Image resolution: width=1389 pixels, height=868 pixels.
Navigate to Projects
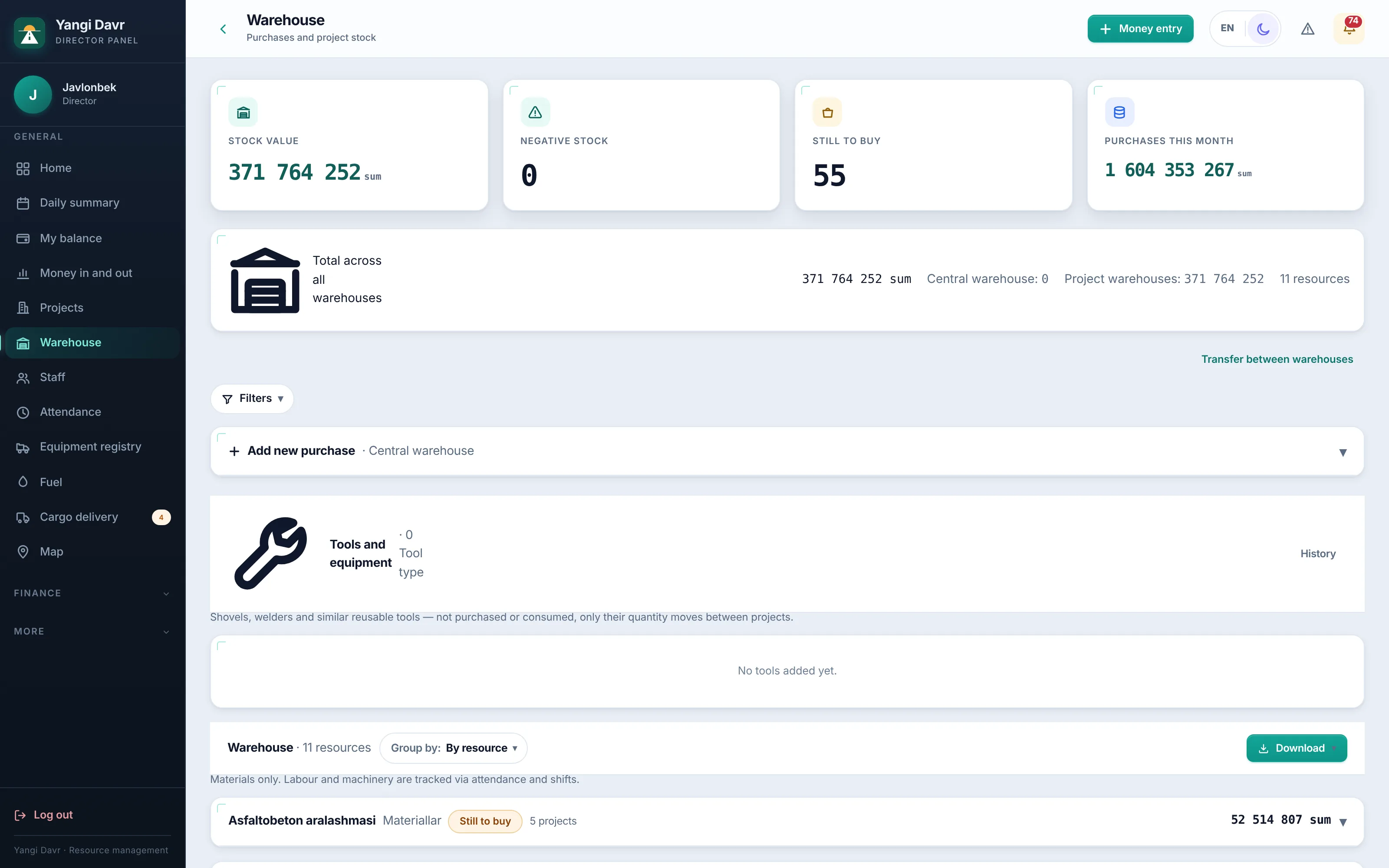pyautogui.click(x=92, y=308)
